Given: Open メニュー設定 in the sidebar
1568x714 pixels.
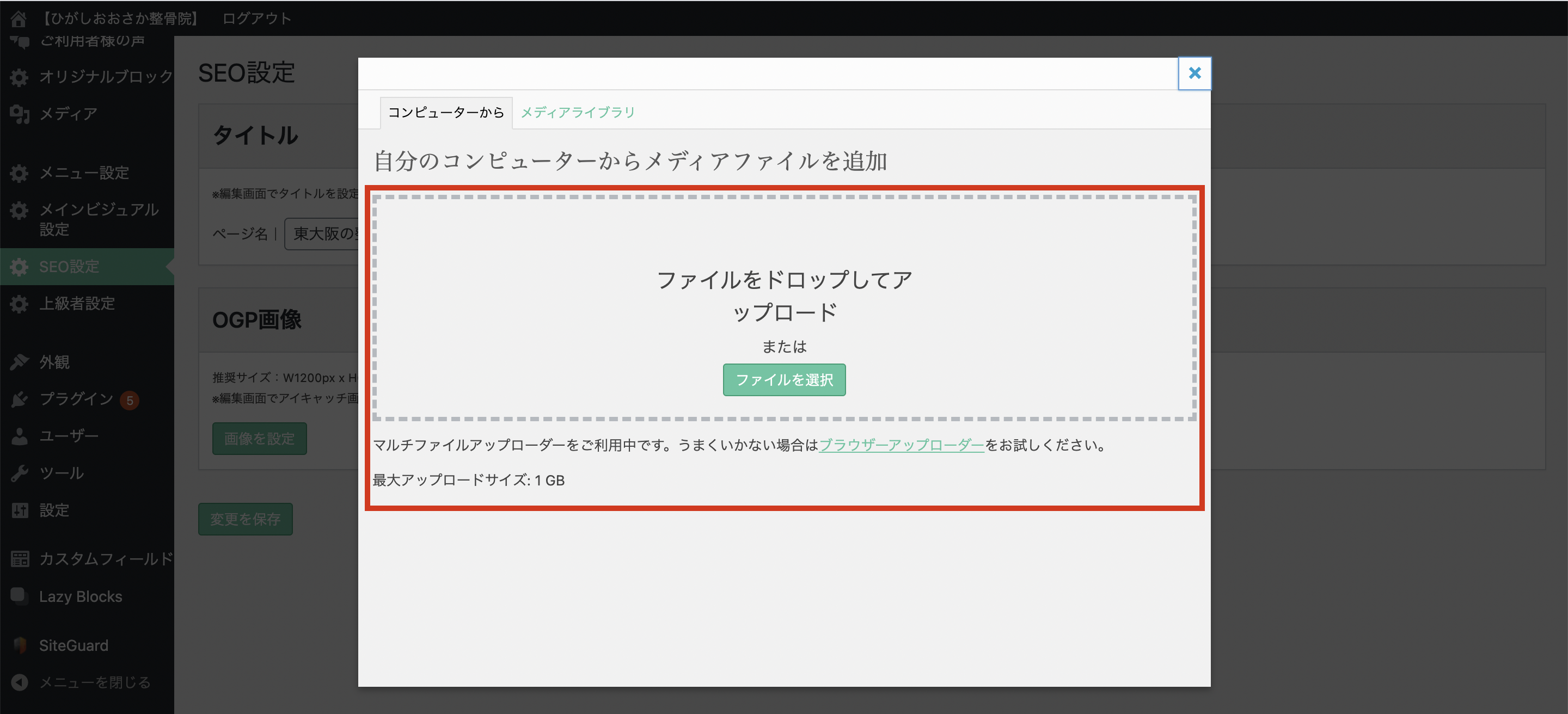Looking at the screenshot, I should click(84, 174).
